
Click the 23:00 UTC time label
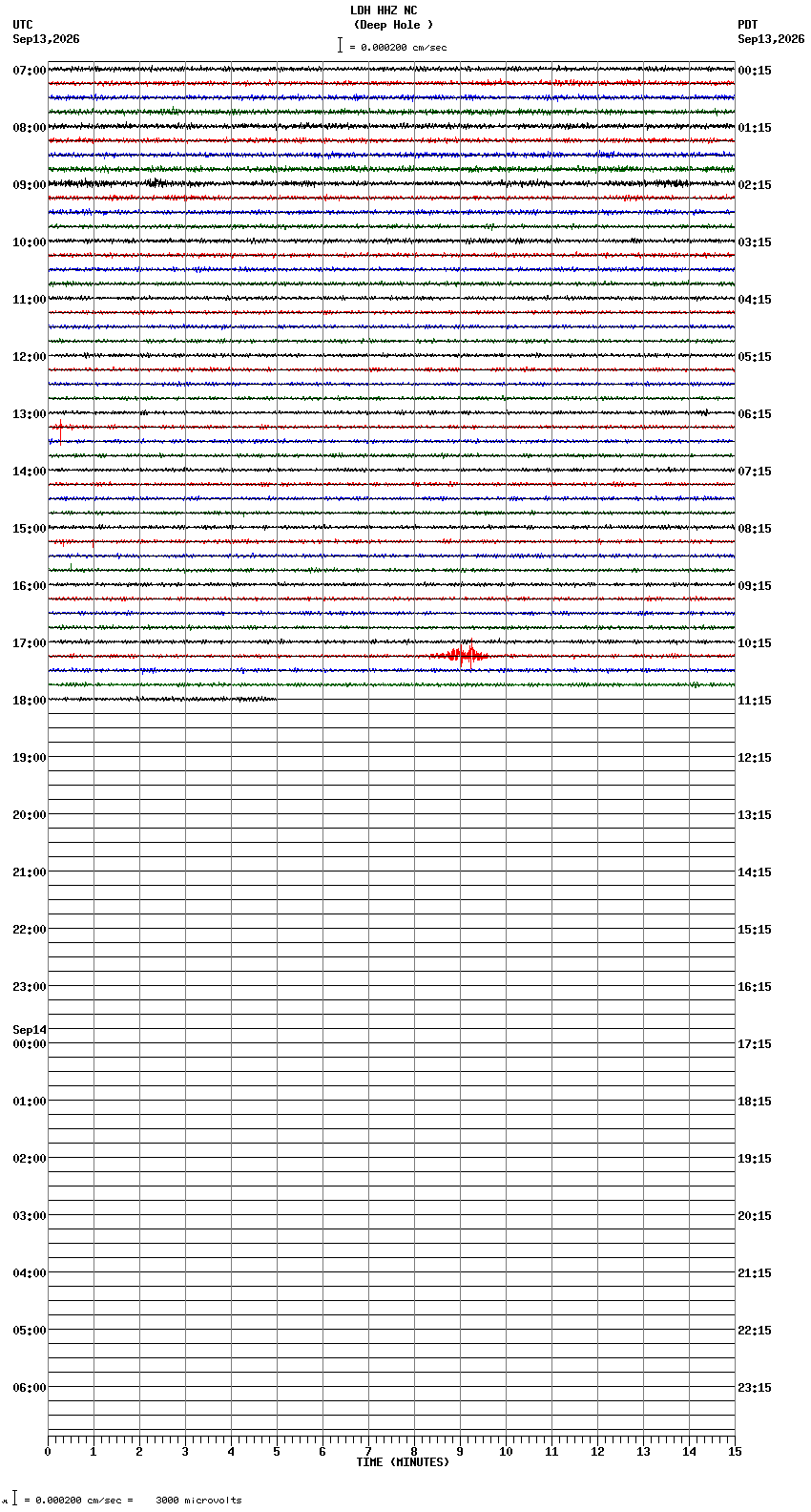pyautogui.click(x=30, y=986)
